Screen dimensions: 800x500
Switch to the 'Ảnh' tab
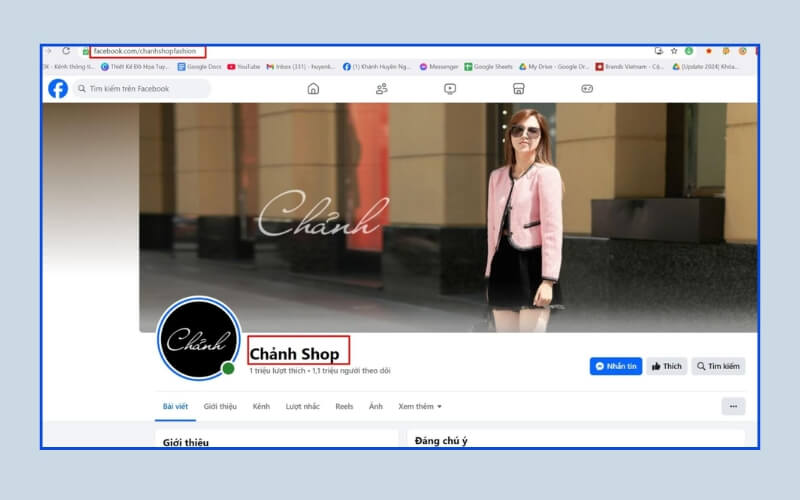pos(376,407)
